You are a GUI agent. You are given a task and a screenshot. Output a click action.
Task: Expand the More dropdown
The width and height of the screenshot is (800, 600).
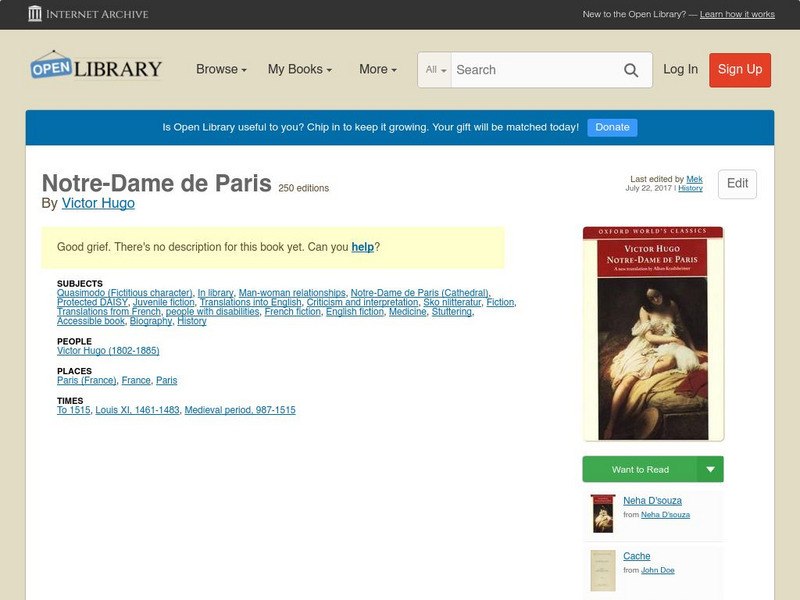[x=375, y=69]
